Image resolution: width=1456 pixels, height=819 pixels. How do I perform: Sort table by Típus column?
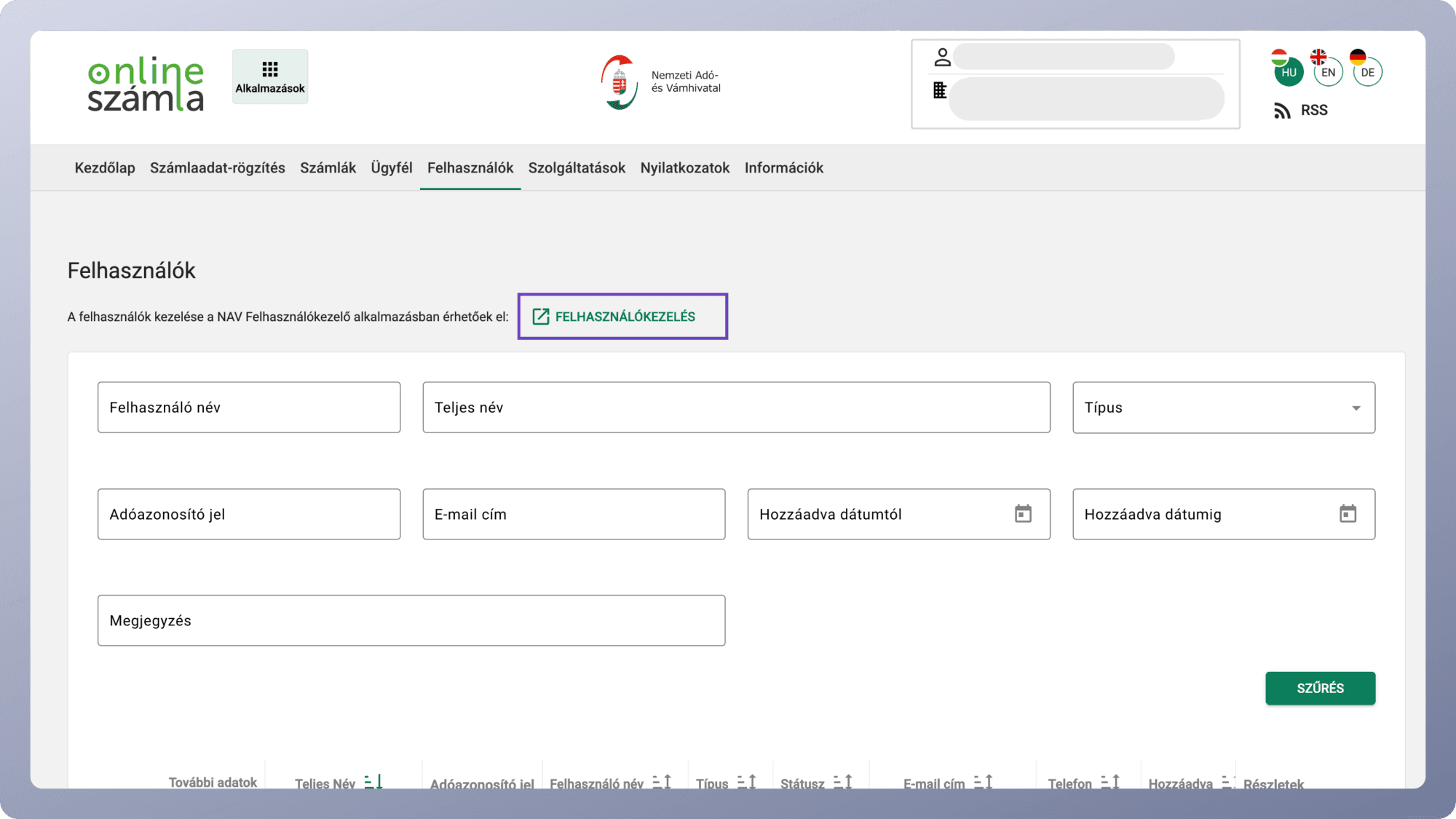pos(747,782)
